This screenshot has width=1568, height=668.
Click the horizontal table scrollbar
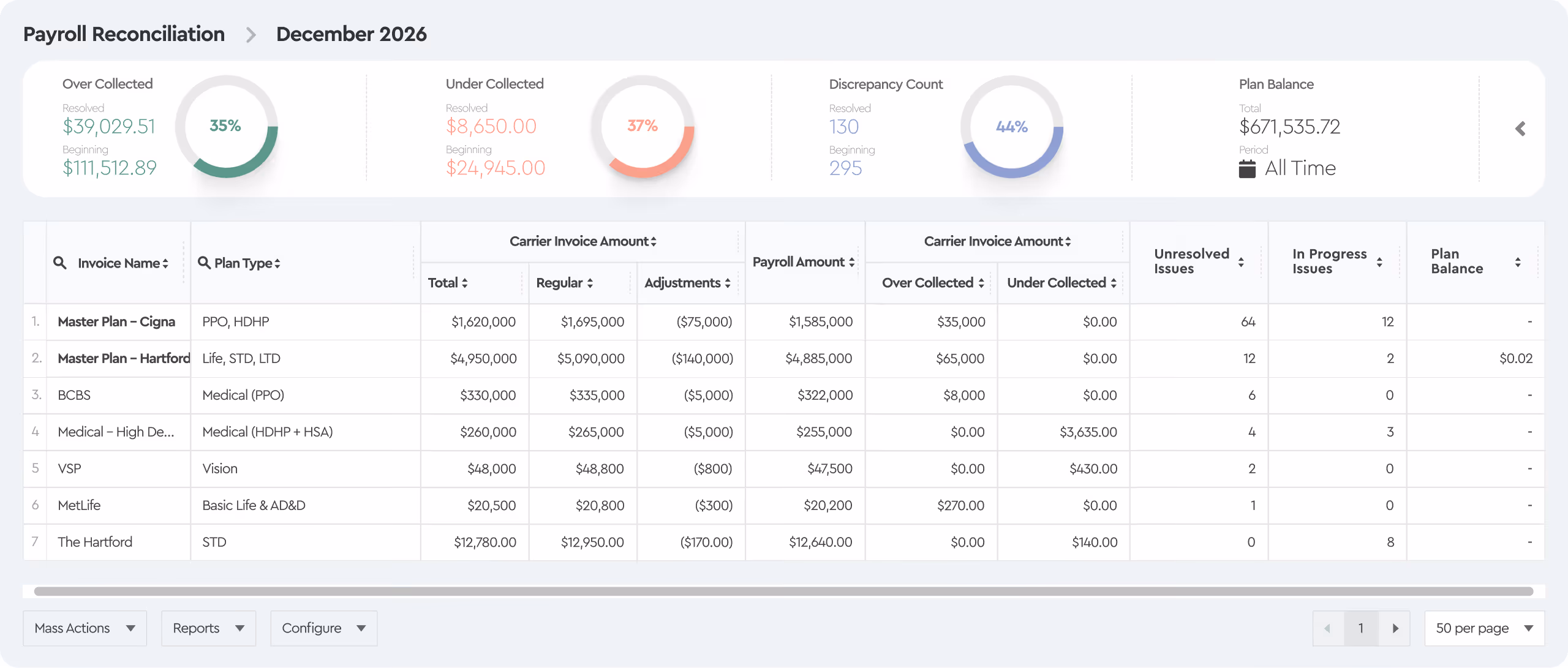(783, 591)
